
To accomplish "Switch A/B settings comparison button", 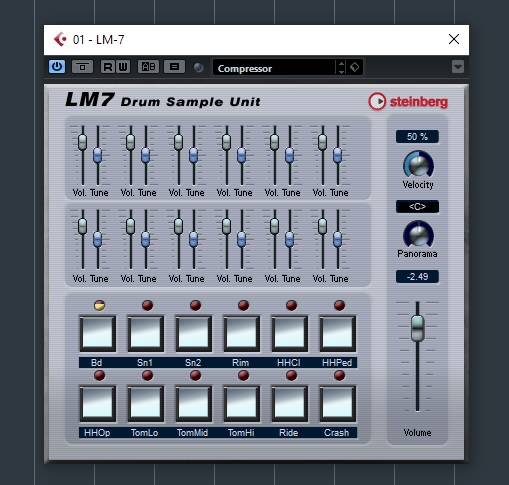I will [x=148, y=67].
